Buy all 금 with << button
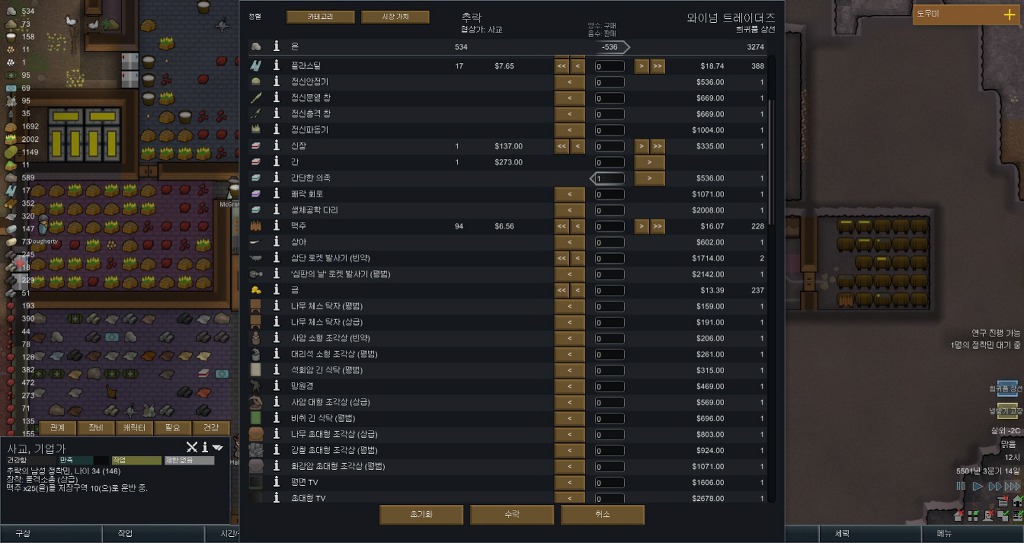 tap(562, 290)
